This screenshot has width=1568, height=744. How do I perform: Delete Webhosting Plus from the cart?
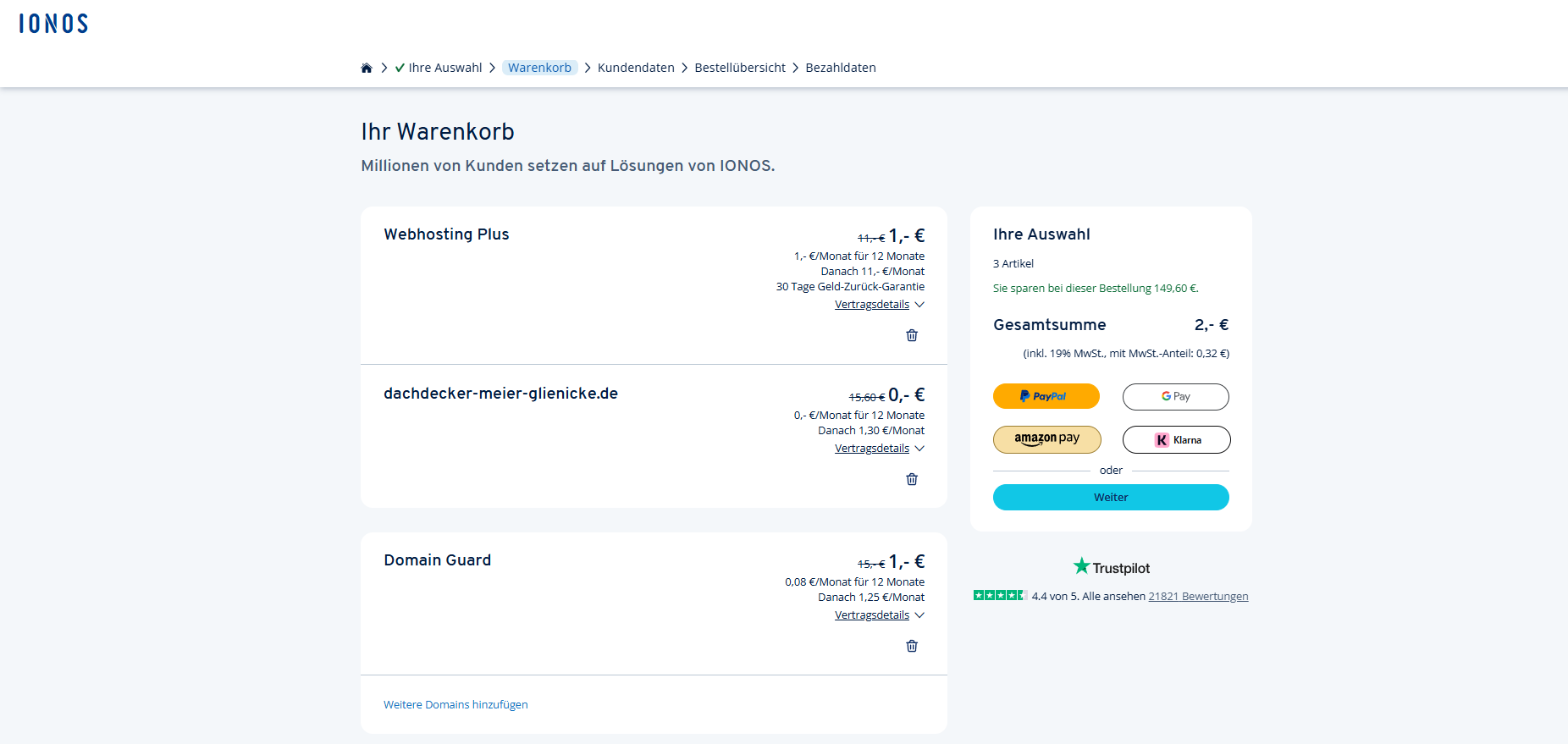(x=912, y=335)
